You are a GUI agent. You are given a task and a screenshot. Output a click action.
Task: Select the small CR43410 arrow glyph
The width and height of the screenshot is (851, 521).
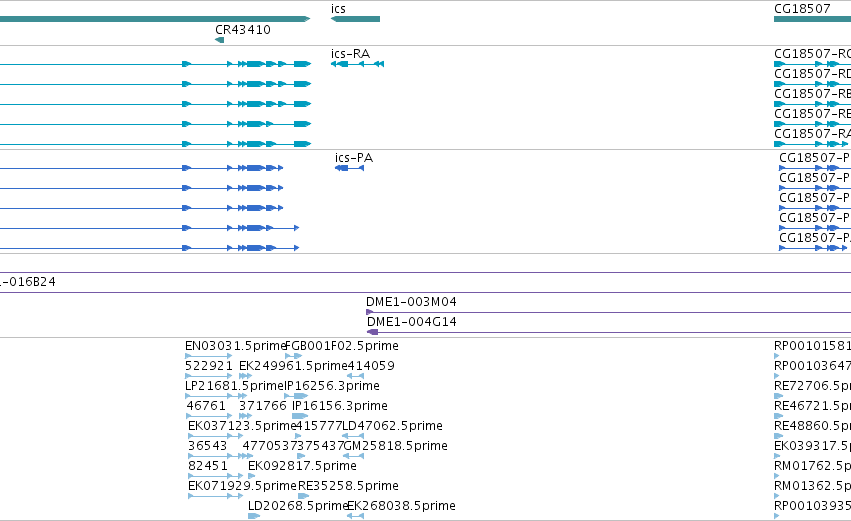[x=219, y=40]
